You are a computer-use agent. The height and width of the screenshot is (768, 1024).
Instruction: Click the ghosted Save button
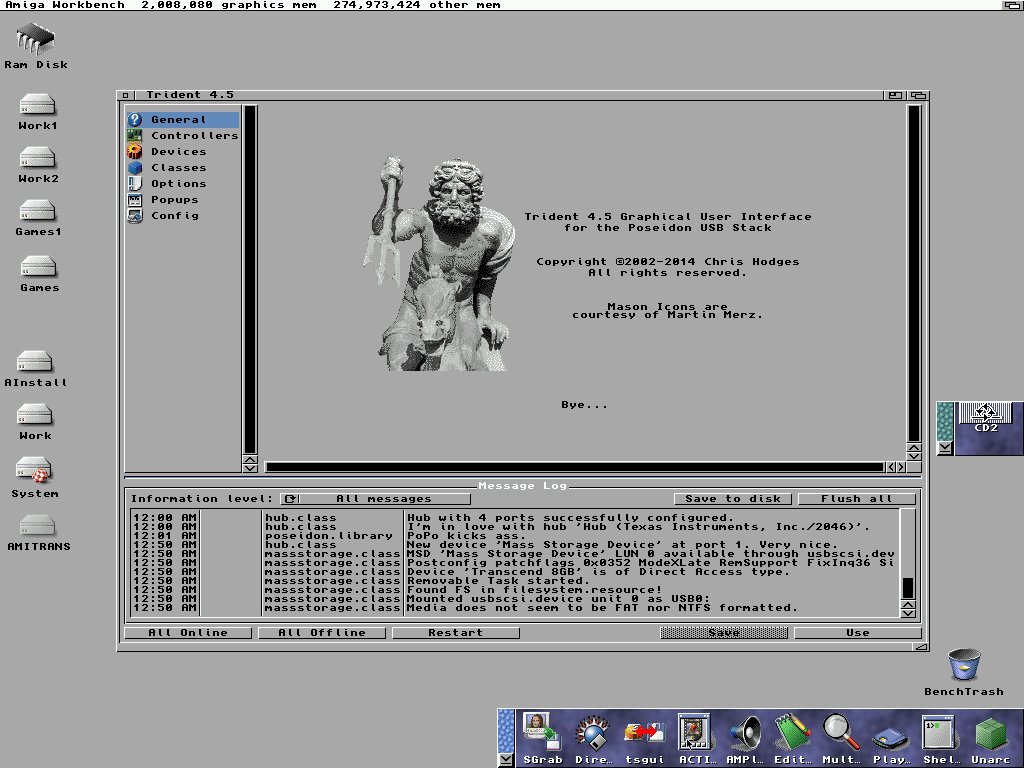(x=724, y=633)
